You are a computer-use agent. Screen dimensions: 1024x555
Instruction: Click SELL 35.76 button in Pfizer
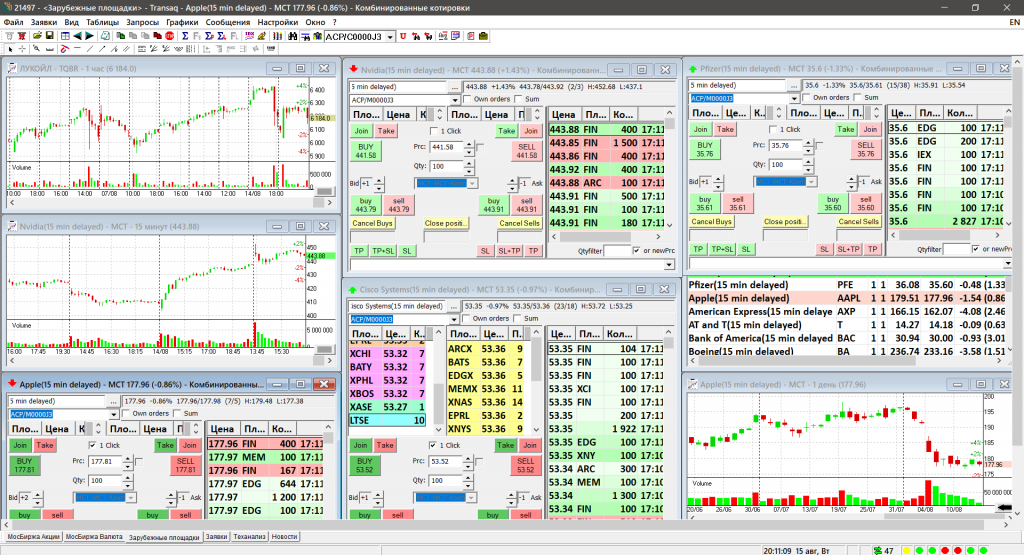coord(866,150)
